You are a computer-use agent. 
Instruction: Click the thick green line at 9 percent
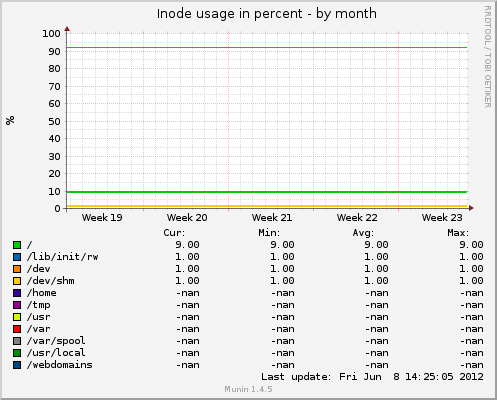pos(267,192)
